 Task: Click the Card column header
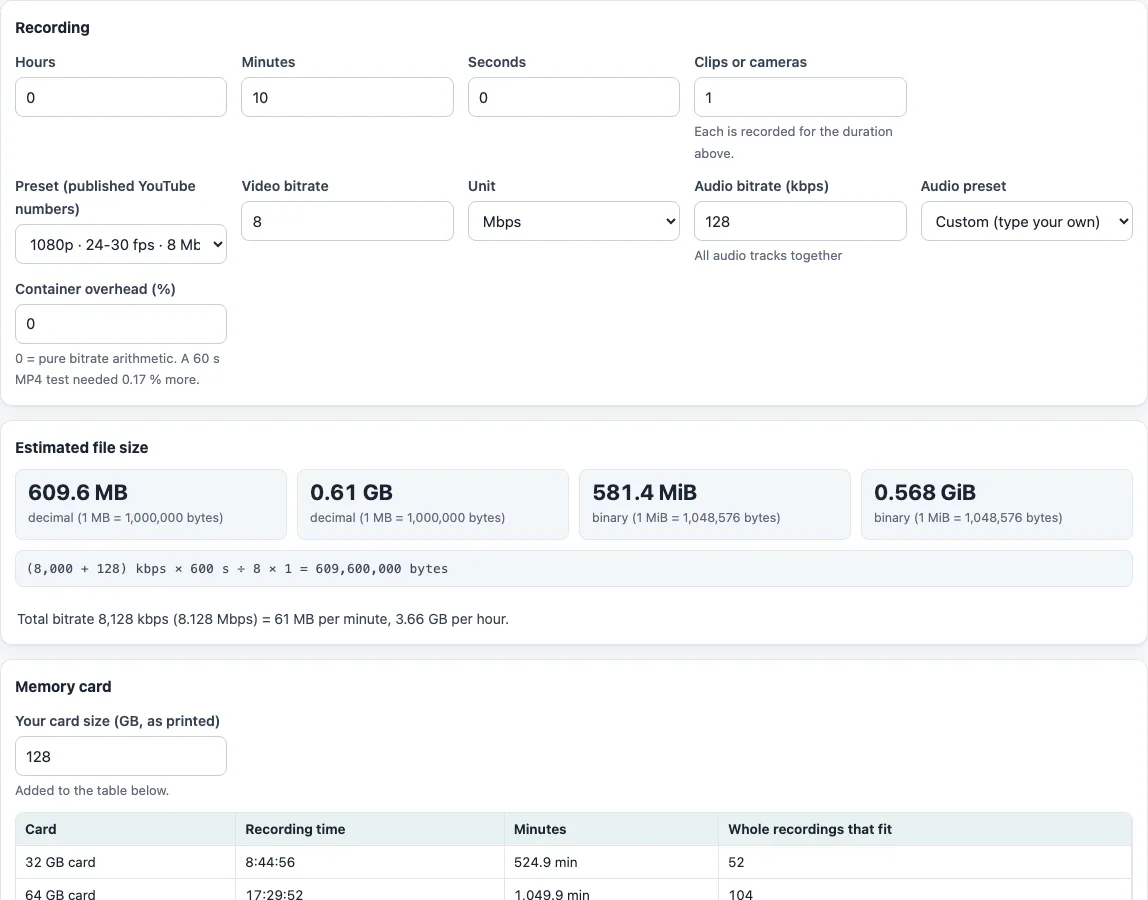125,830
